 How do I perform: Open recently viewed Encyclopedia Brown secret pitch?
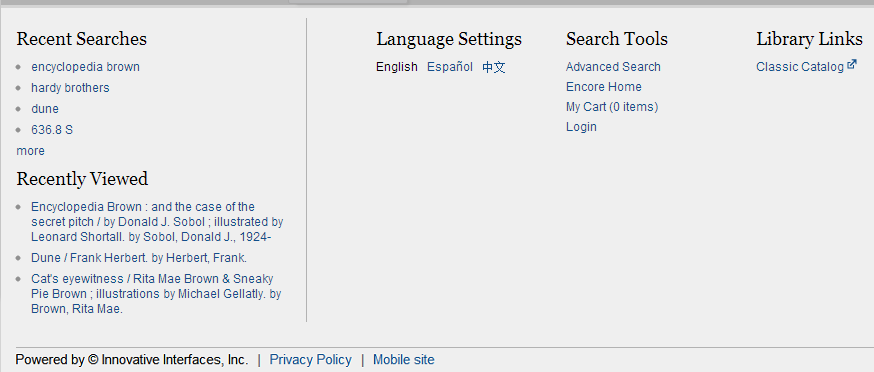[157, 222]
